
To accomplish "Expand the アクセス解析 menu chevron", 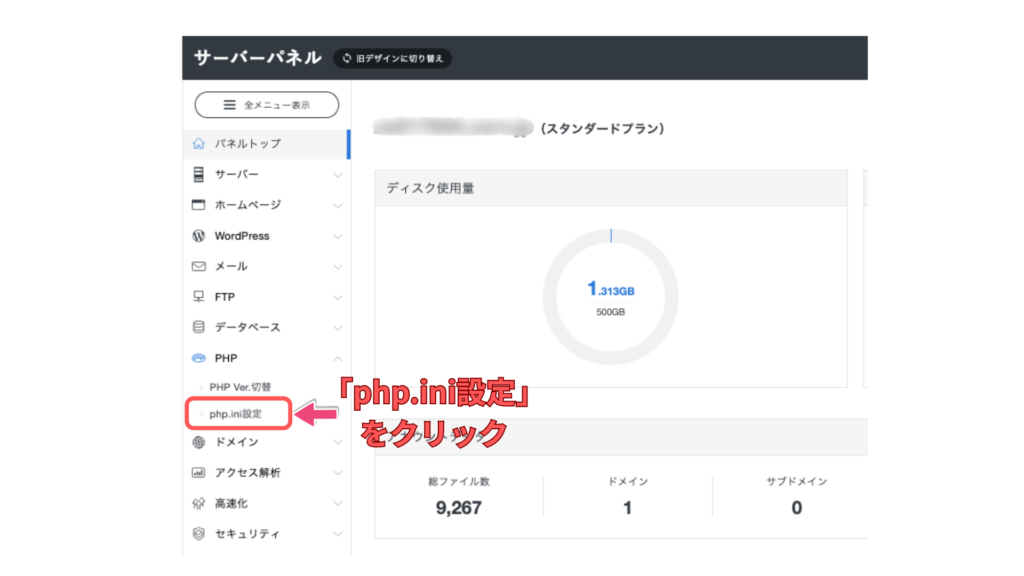I will click(338, 473).
